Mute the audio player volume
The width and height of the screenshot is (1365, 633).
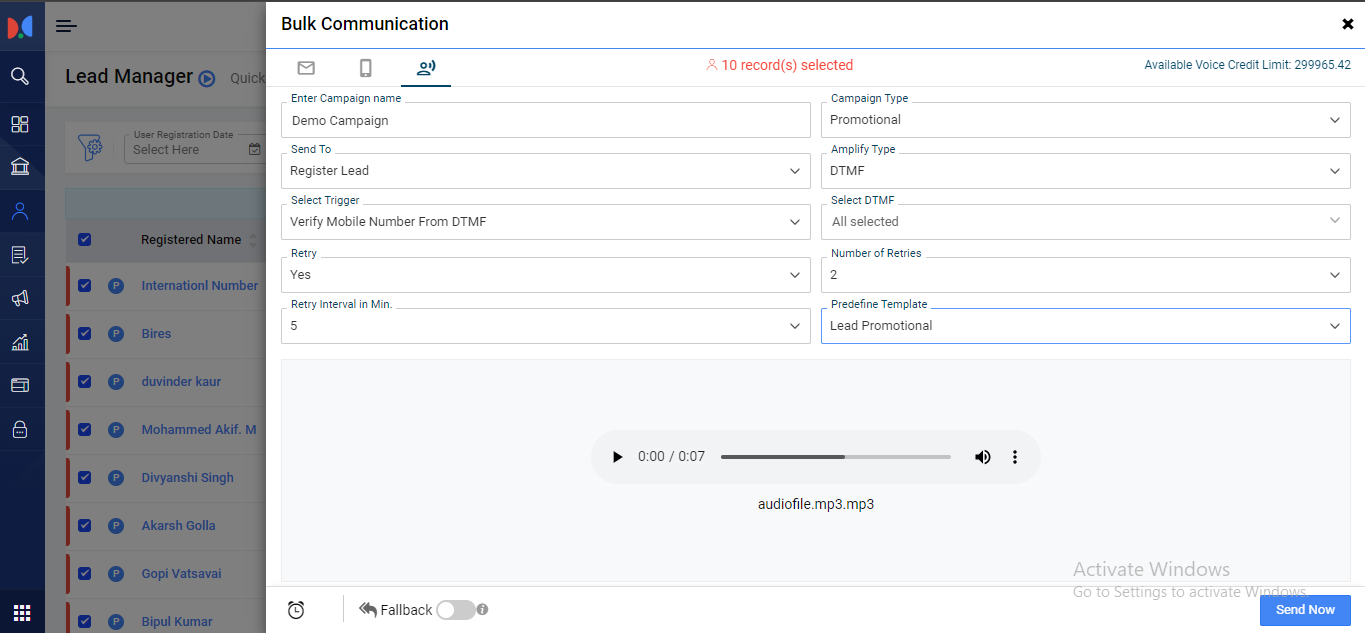click(x=982, y=457)
